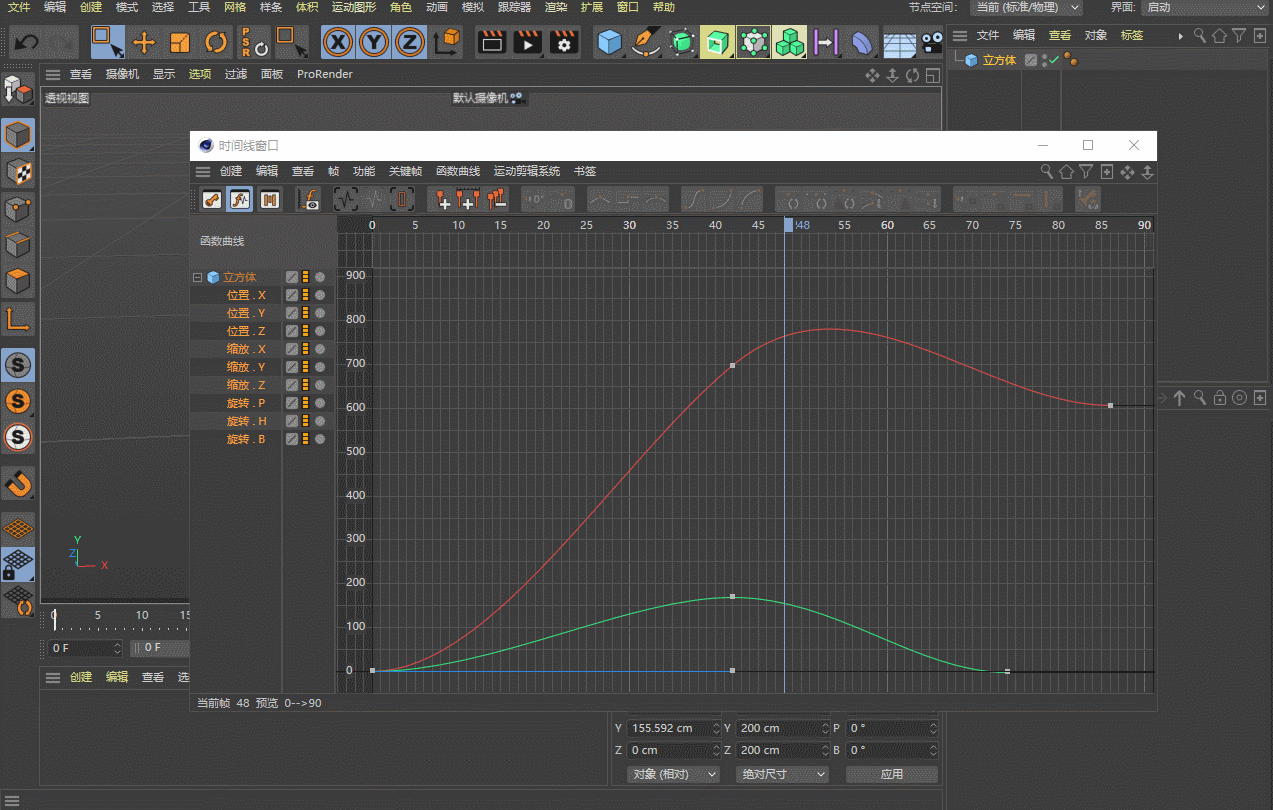Select Polygons mode in left sidebar
Screen dimensions: 1273x810
[x=19, y=281]
